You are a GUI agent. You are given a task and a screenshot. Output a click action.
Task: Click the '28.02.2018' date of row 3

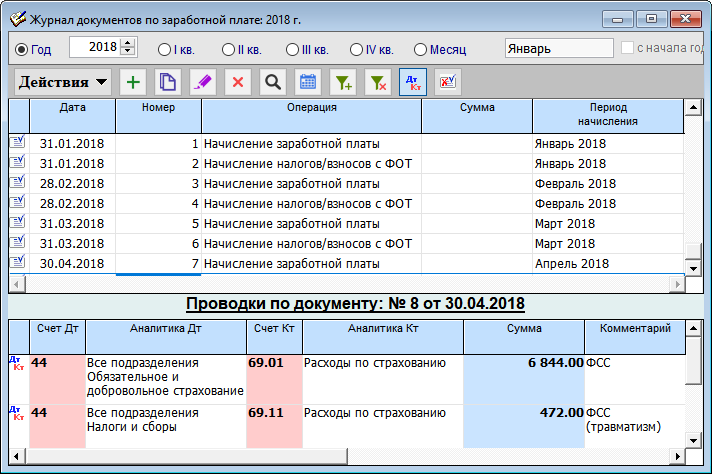pos(72,184)
